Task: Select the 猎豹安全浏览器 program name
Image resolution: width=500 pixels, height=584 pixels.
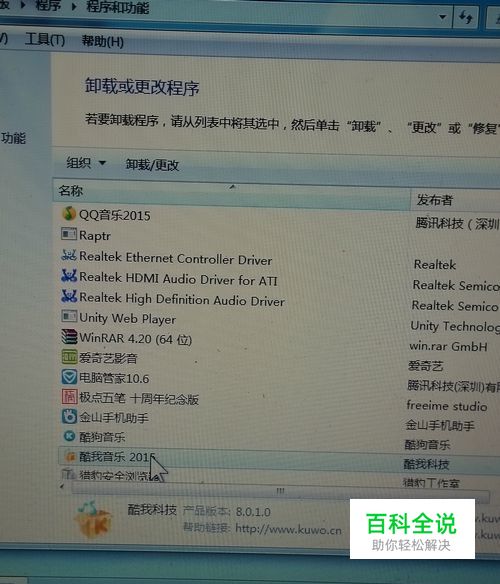Action: pos(119,475)
